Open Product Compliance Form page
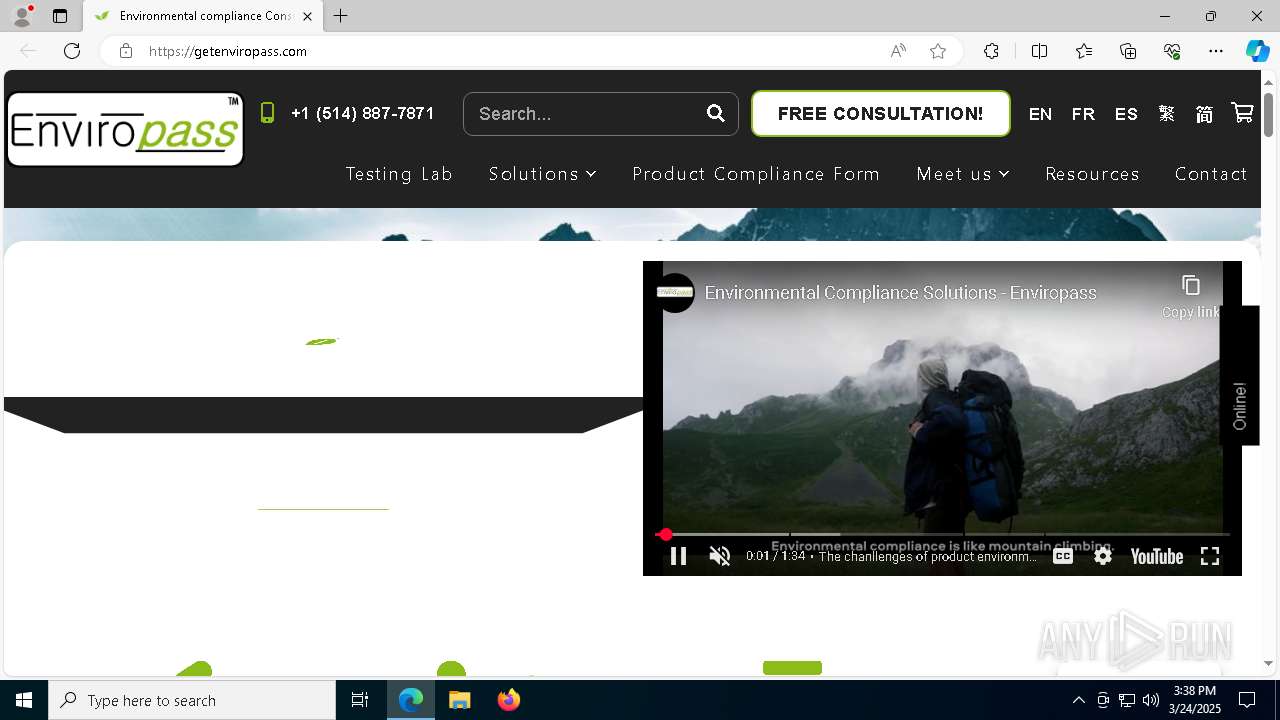1280x720 pixels. (x=756, y=174)
